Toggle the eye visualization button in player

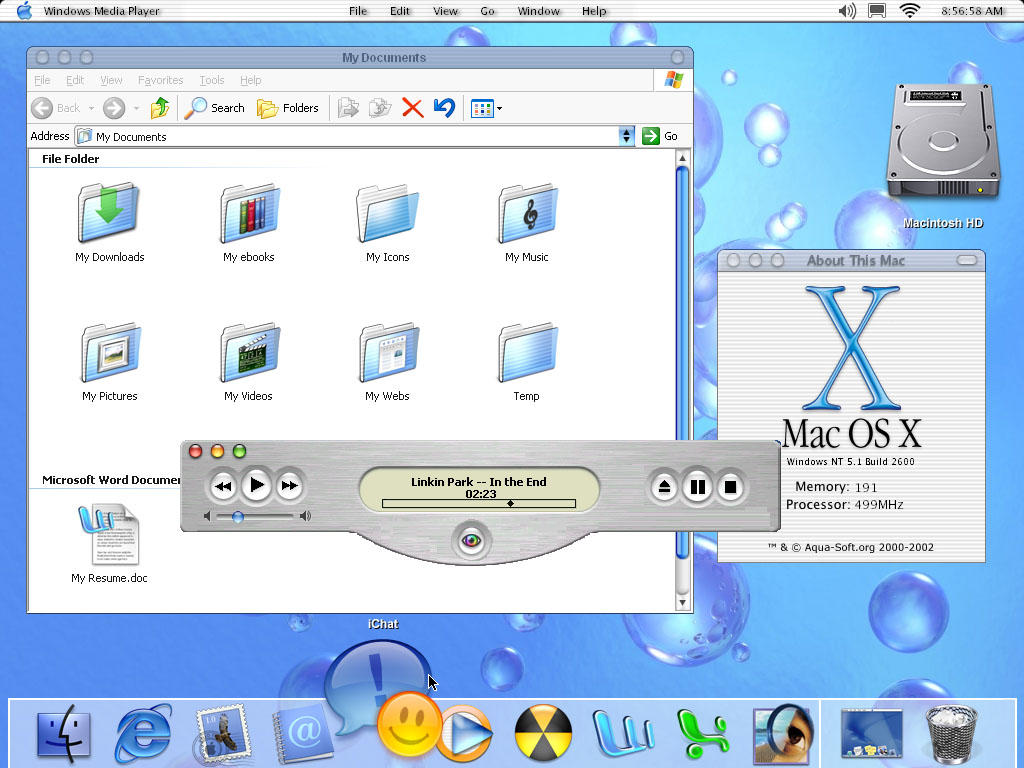point(471,540)
